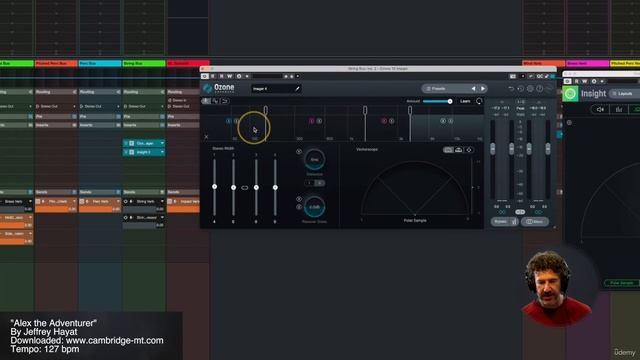Click the Layouts button in Insight

[623, 94]
